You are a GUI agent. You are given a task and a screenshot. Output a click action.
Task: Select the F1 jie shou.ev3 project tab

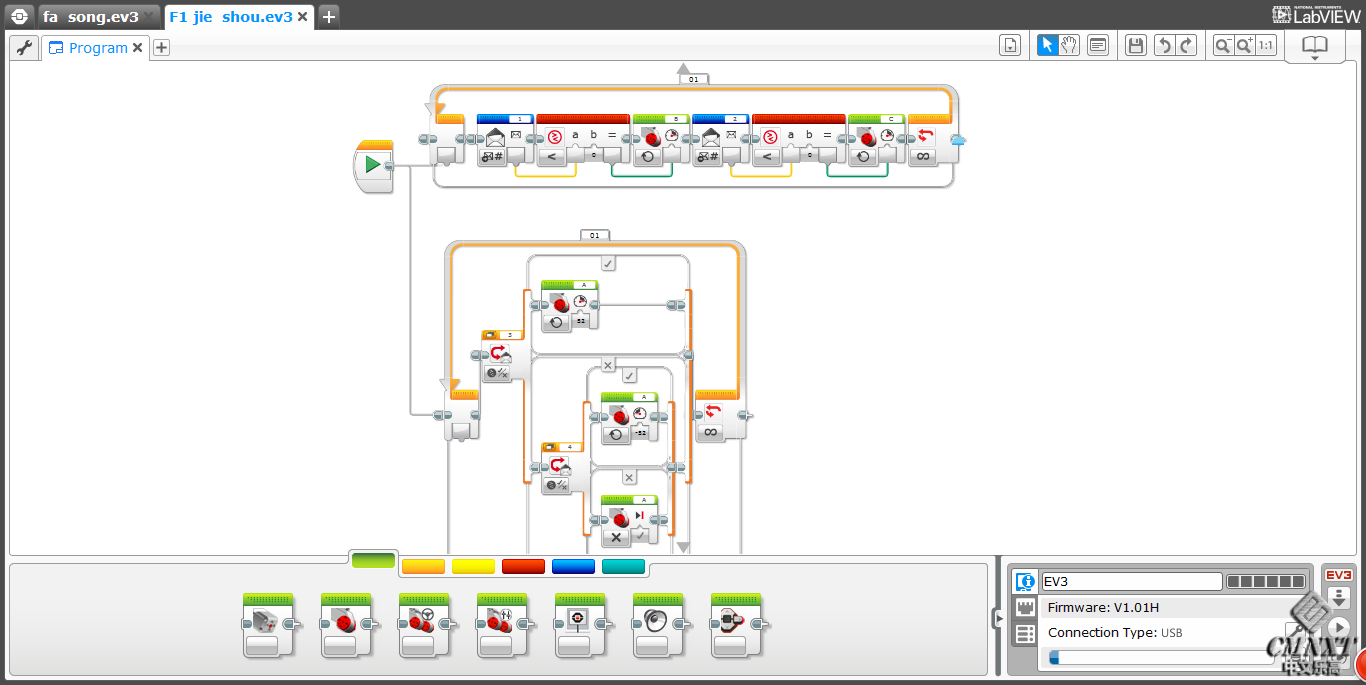[239, 17]
